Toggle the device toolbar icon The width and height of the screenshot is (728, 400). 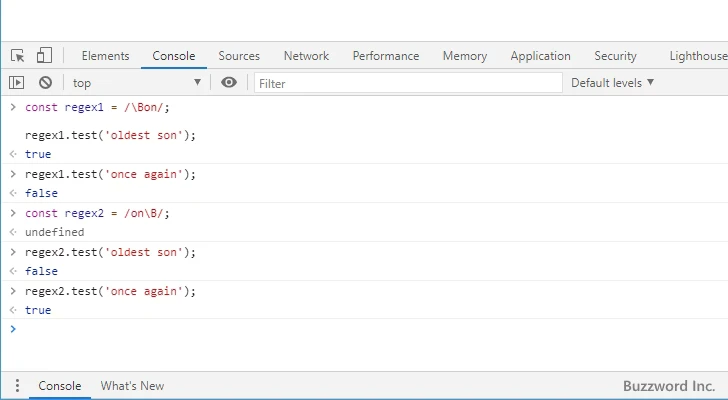tap(44, 56)
